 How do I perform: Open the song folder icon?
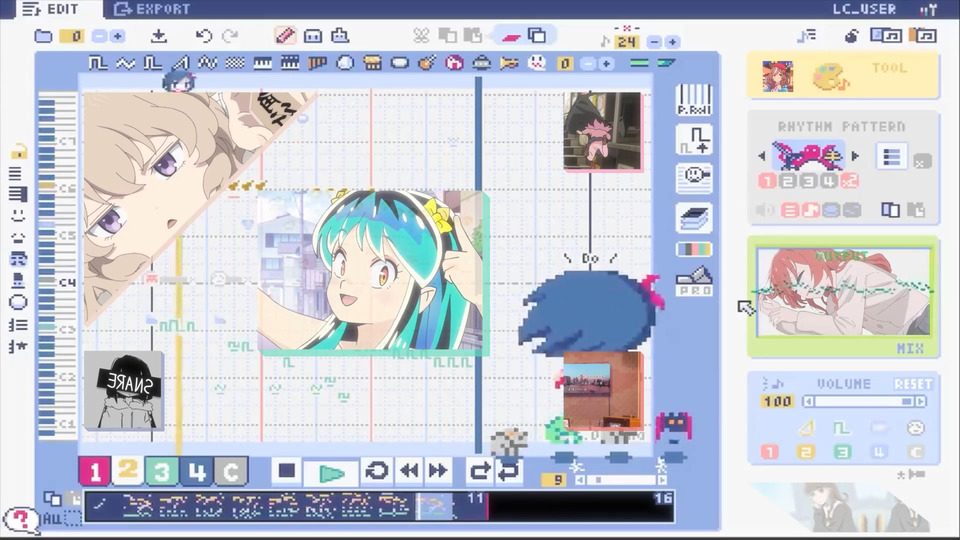click(43, 36)
